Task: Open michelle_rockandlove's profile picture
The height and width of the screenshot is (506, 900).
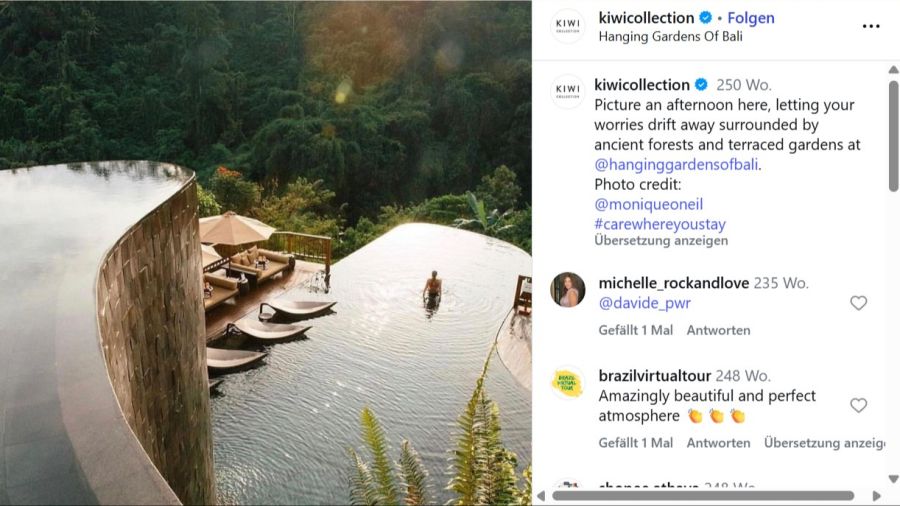Action: point(567,289)
